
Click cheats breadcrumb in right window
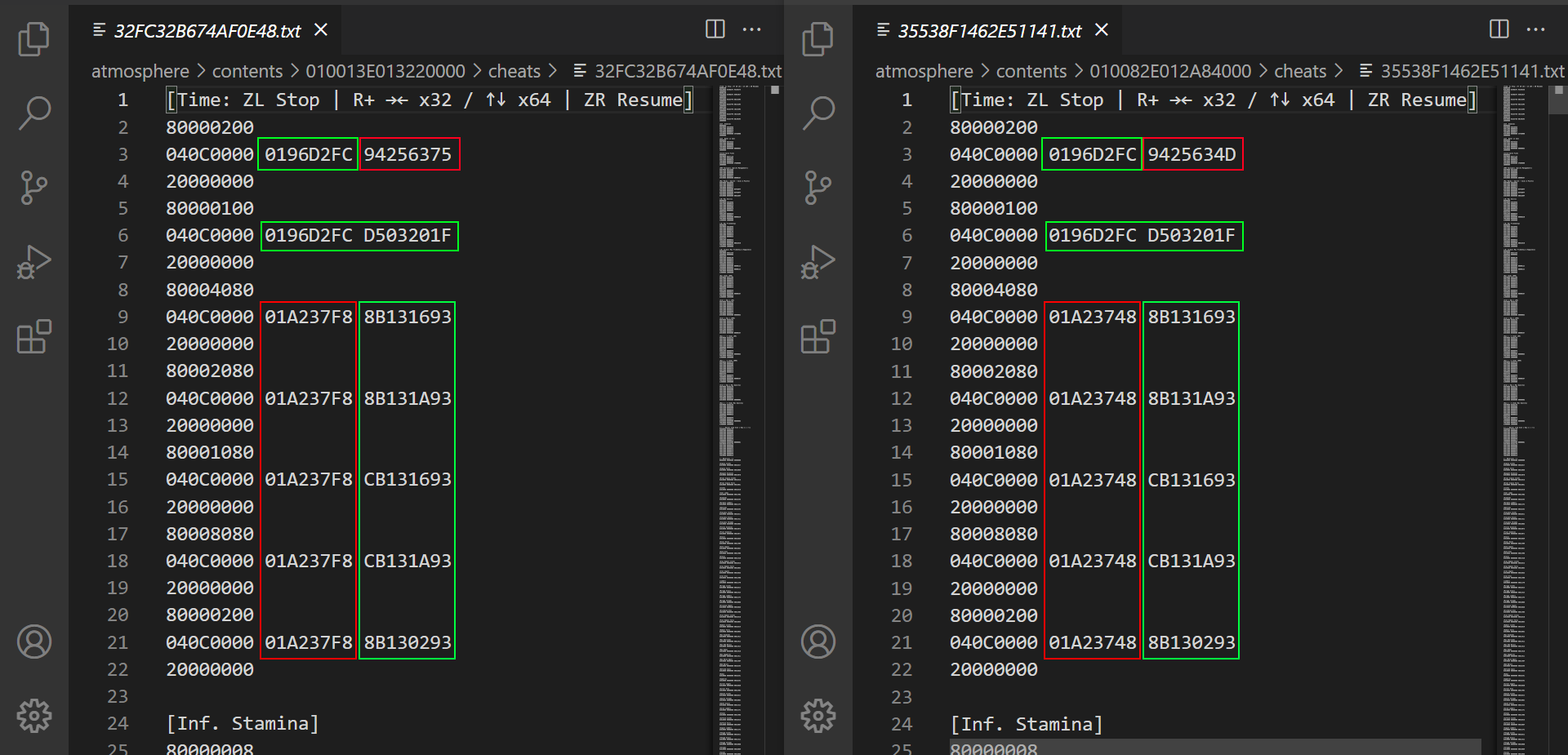(1300, 71)
